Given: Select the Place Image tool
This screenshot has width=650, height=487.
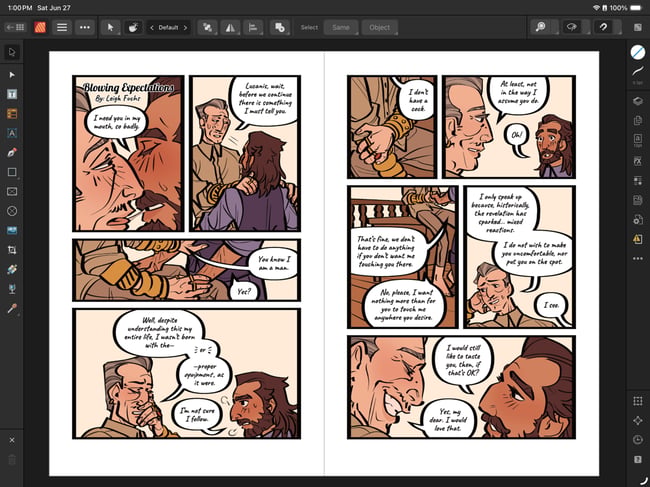Looking at the screenshot, I should click(12, 230).
